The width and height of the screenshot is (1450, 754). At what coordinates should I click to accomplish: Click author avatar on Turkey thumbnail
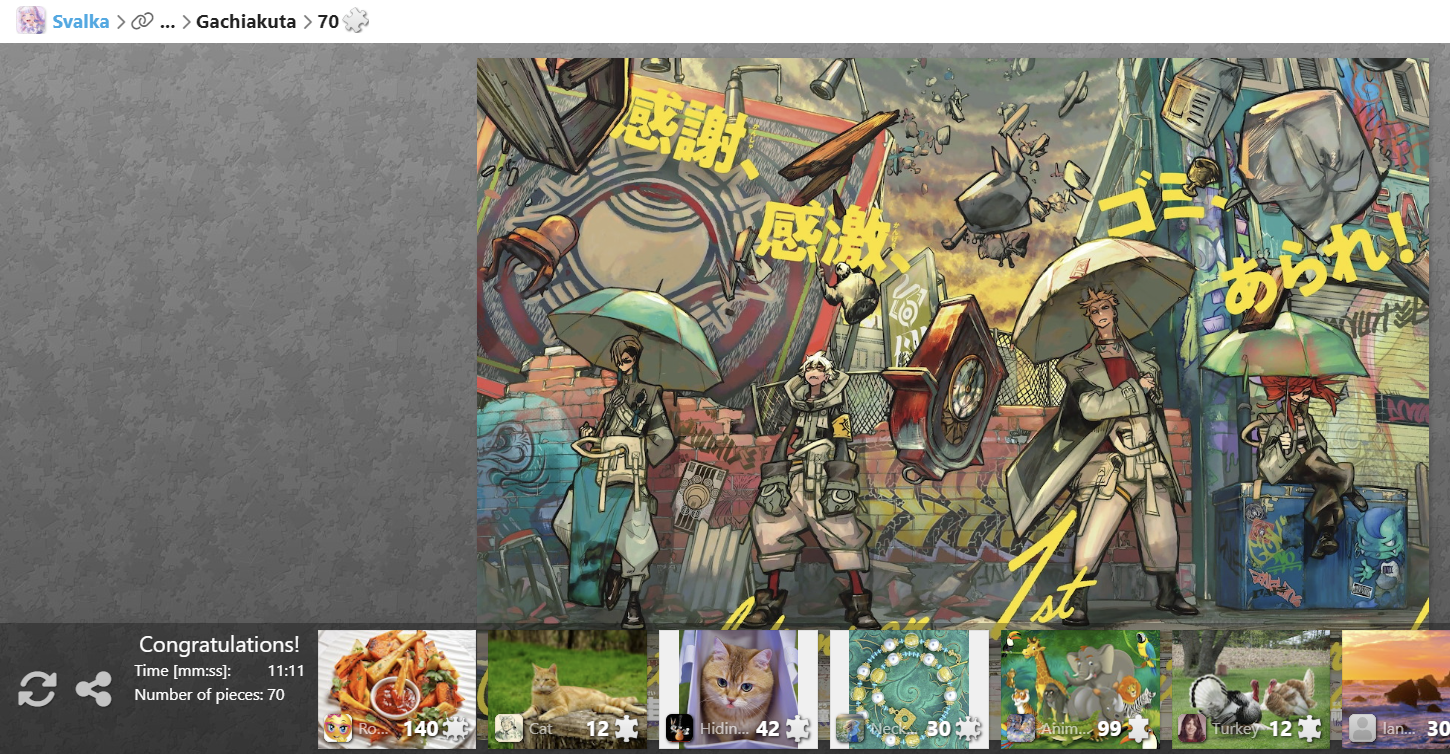(1192, 728)
